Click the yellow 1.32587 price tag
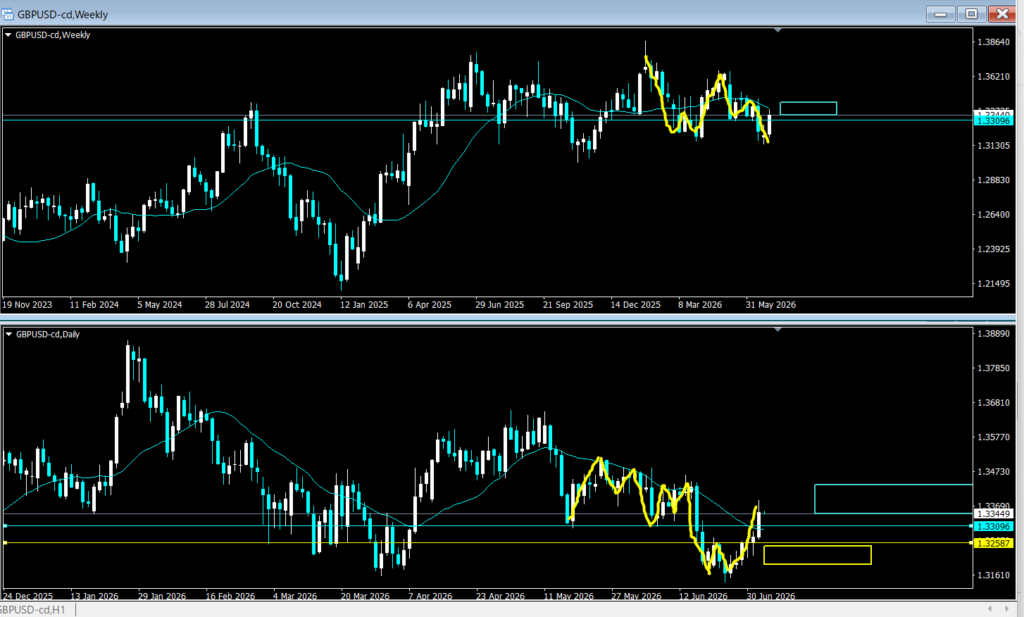This screenshot has width=1024, height=617. [x=993, y=543]
